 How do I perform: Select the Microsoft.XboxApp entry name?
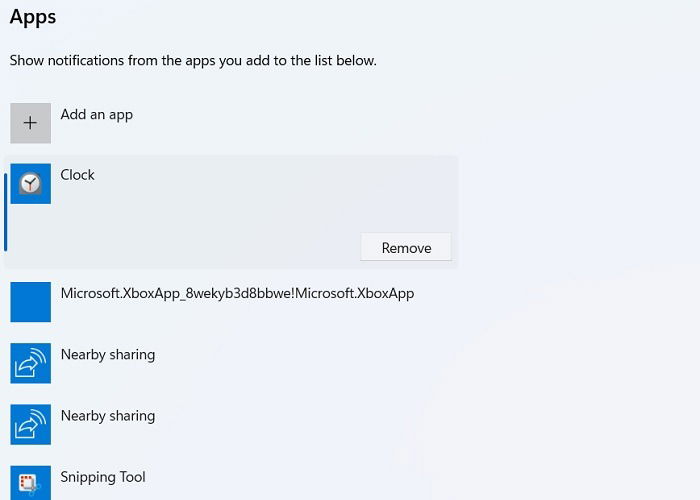click(237, 293)
